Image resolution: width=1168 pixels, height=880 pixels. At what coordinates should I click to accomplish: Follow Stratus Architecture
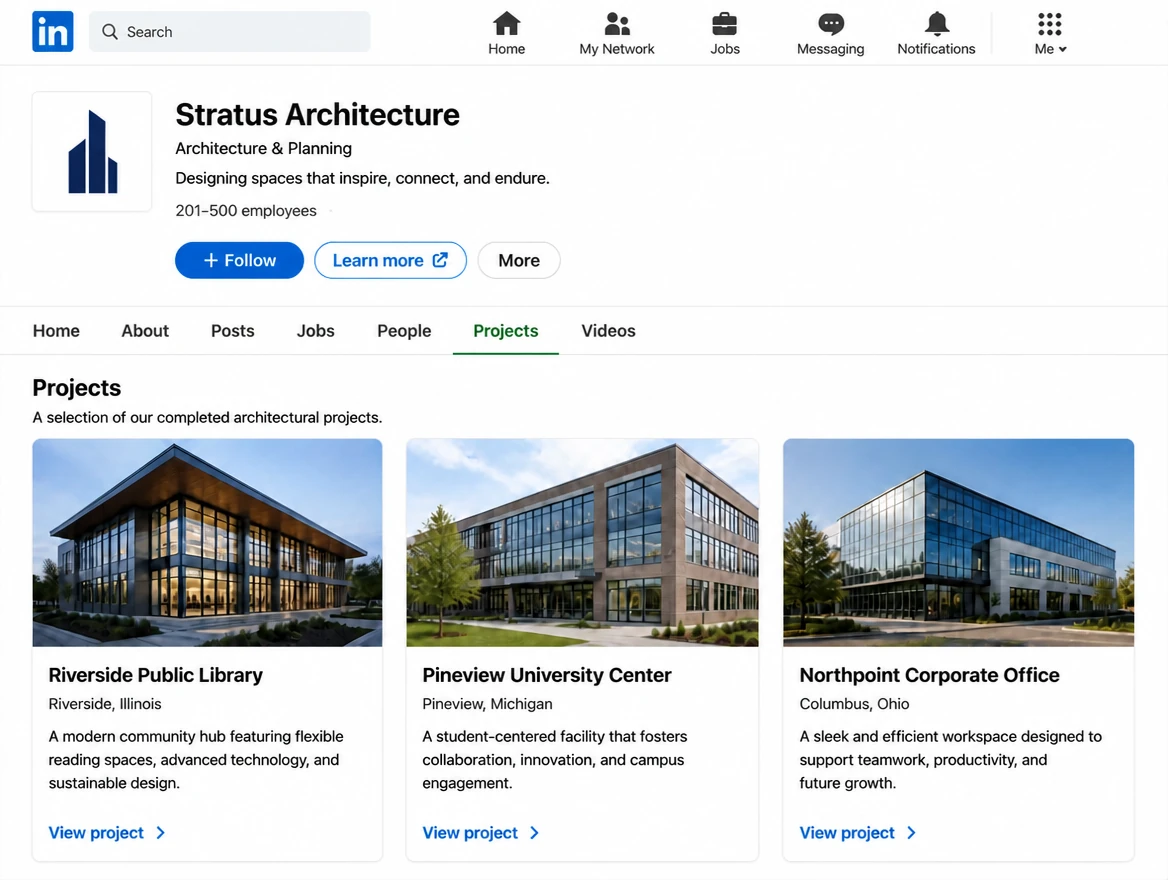click(x=239, y=260)
